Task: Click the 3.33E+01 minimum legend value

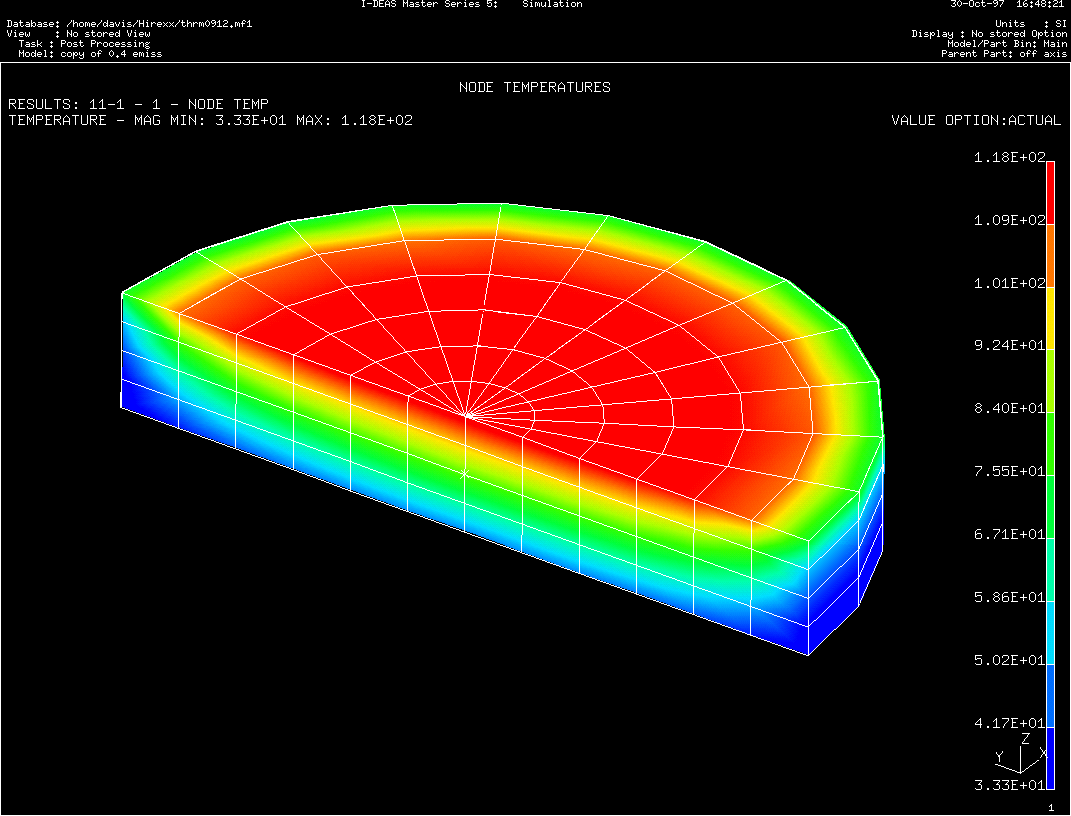Action: 1007,786
